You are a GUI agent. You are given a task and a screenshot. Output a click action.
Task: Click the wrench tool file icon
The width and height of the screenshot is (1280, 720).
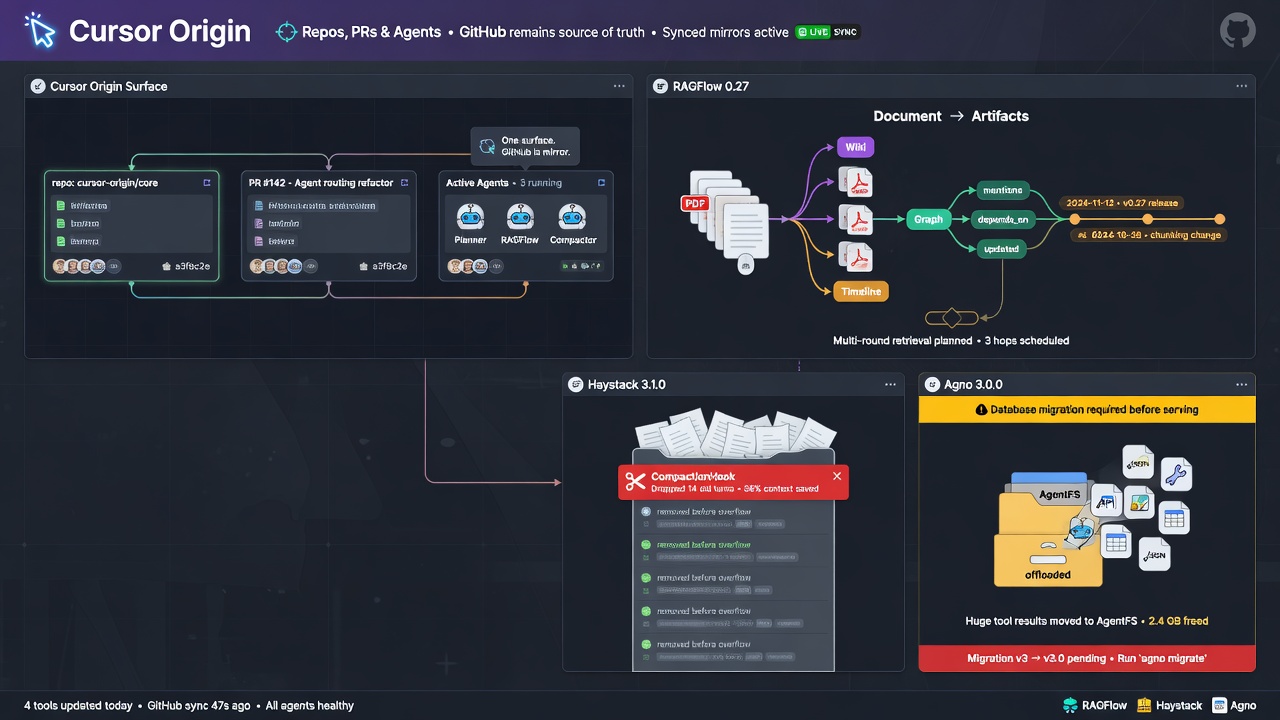tap(1176, 473)
